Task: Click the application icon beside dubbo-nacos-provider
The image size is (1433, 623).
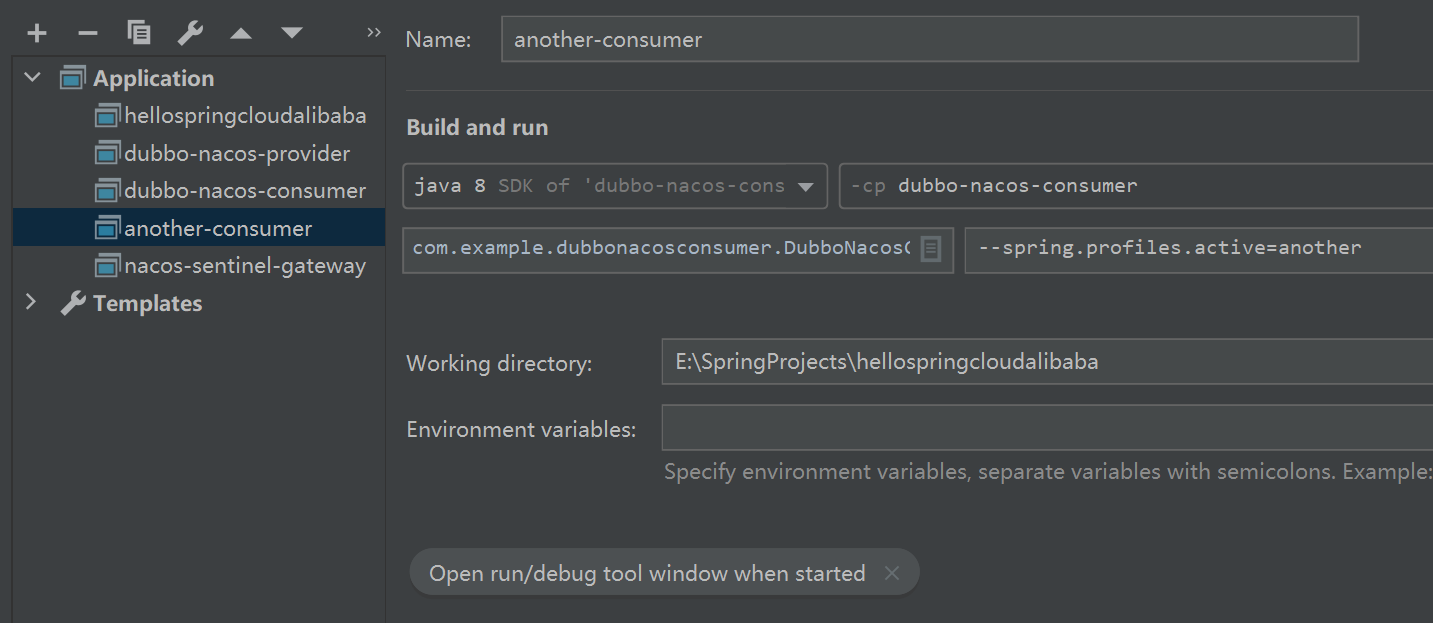Action: [x=107, y=153]
